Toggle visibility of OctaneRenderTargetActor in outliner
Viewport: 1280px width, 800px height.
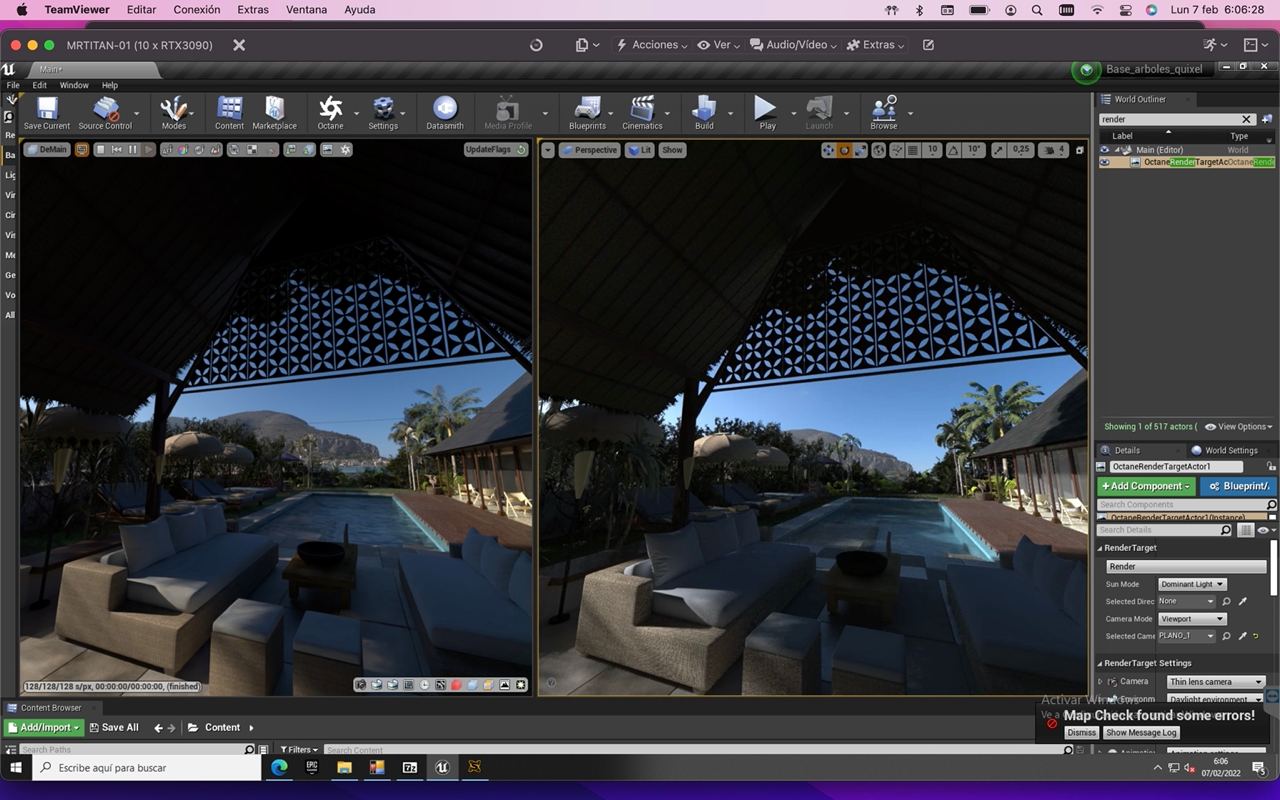pyautogui.click(x=1105, y=162)
